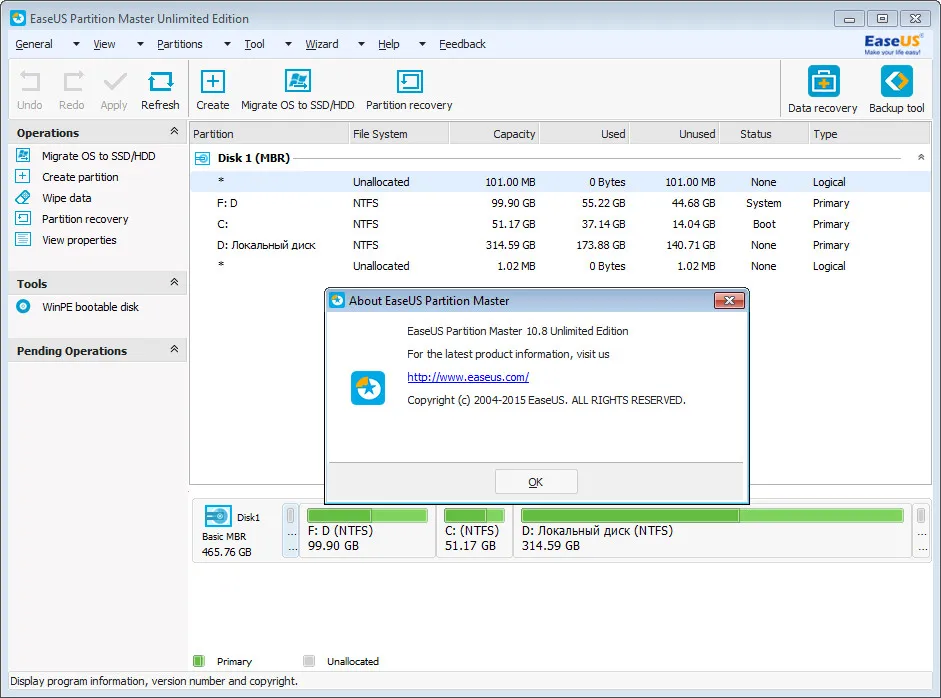Open the Feedback menu item
Image resolution: width=941 pixels, height=698 pixels.
[x=462, y=44]
